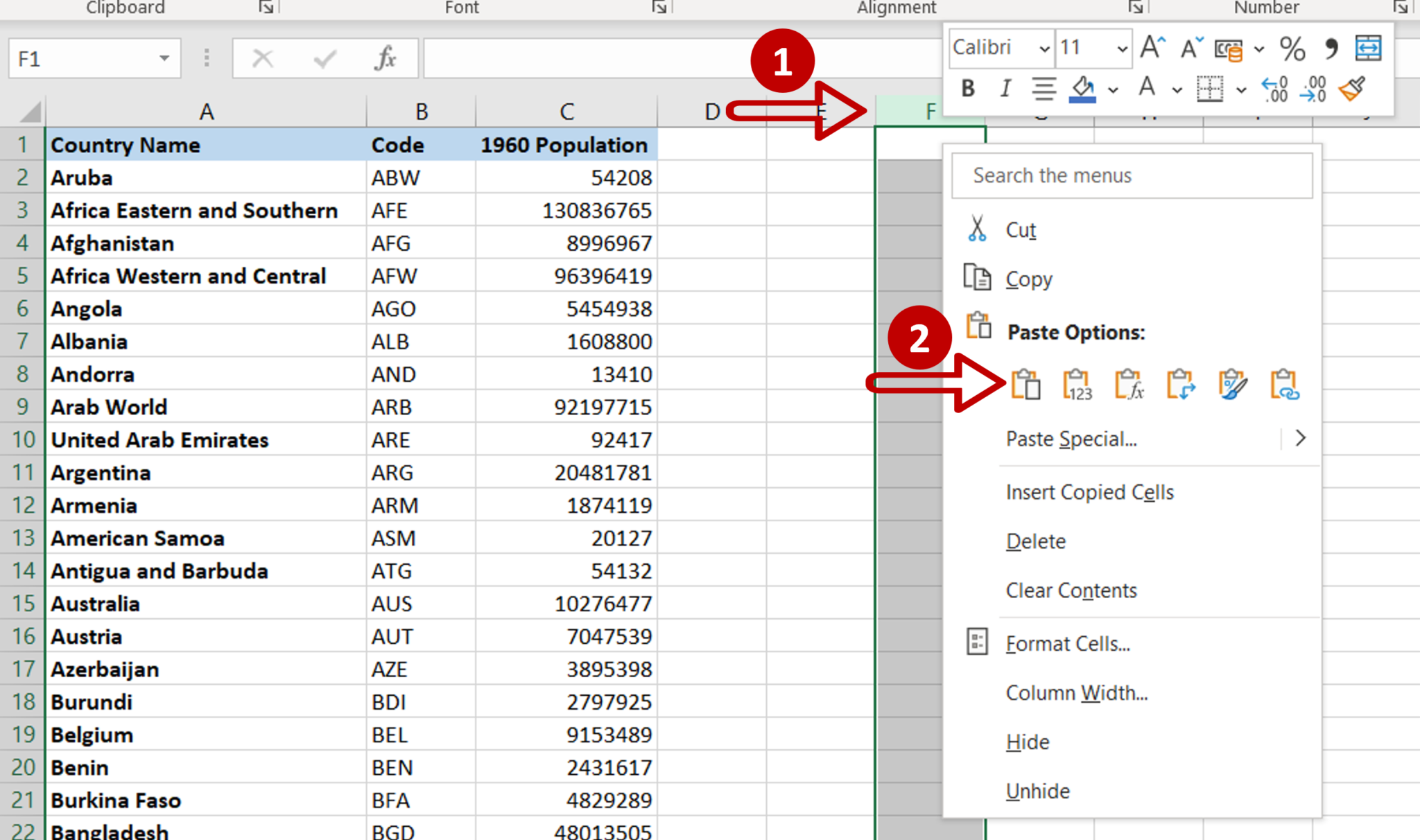The height and width of the screenshot is (840, 1420).
Task: Expand the Paste Special submenu arrow
Action: coord(1300,438)
